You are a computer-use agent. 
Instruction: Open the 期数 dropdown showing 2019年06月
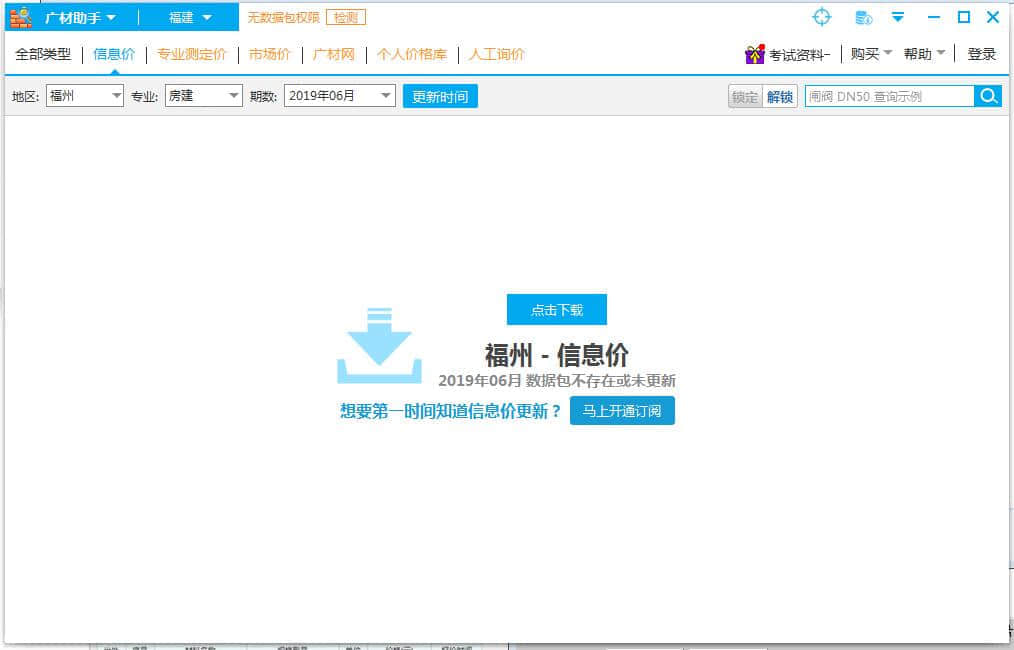(x=340, y=96)
